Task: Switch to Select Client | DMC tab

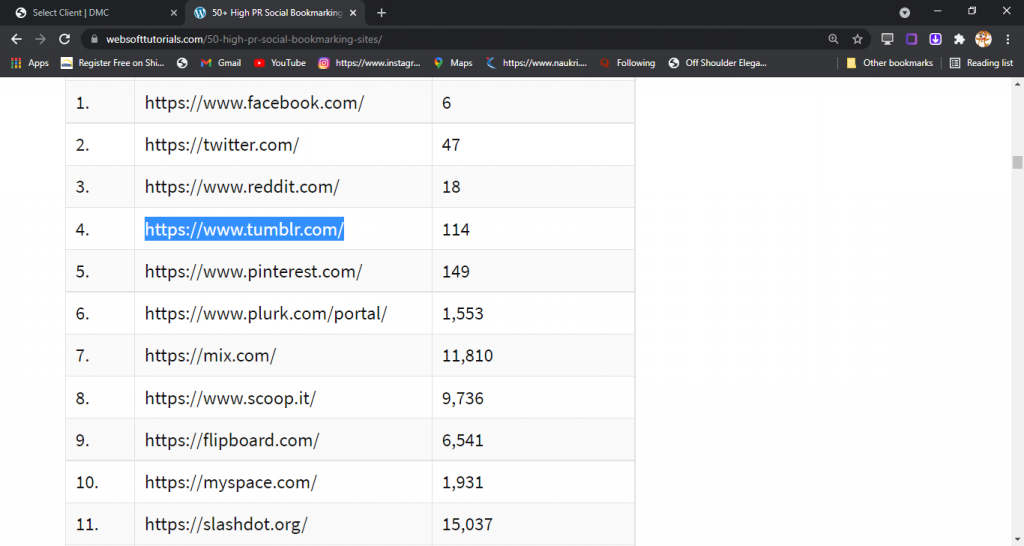Action: (x=96, y=12)
